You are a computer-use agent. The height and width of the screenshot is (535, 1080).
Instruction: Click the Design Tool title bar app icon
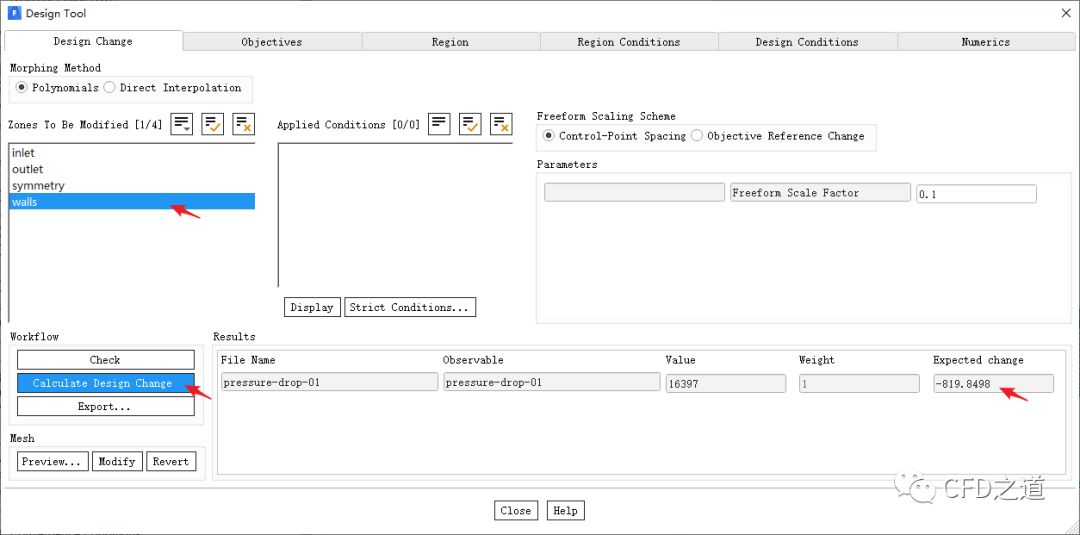tap(14, 13)
